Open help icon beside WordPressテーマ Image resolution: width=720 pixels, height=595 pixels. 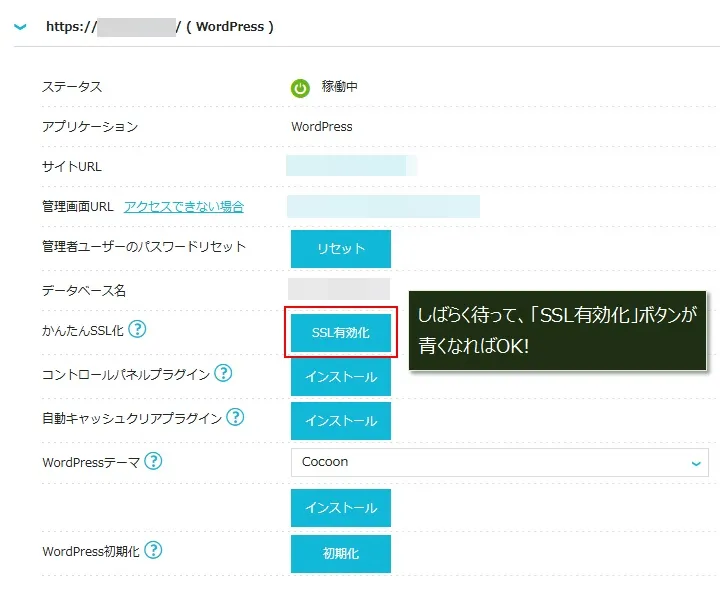(x=153, y=461)
